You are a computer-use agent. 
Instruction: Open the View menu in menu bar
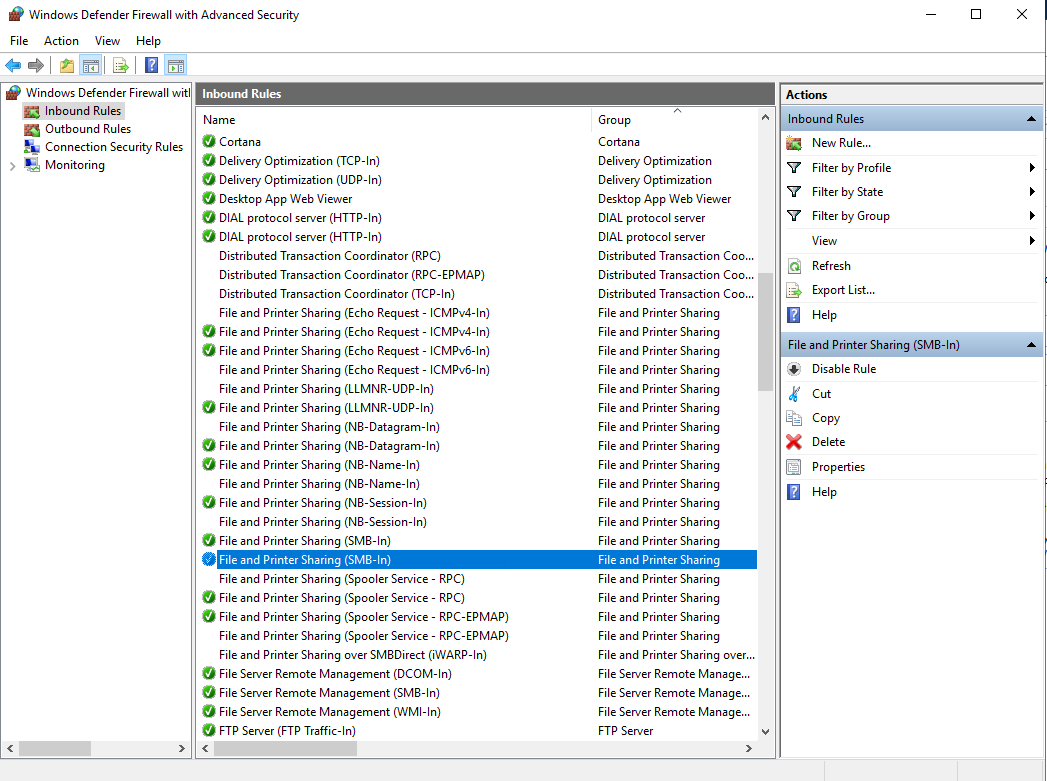click(x=107, y=41)
